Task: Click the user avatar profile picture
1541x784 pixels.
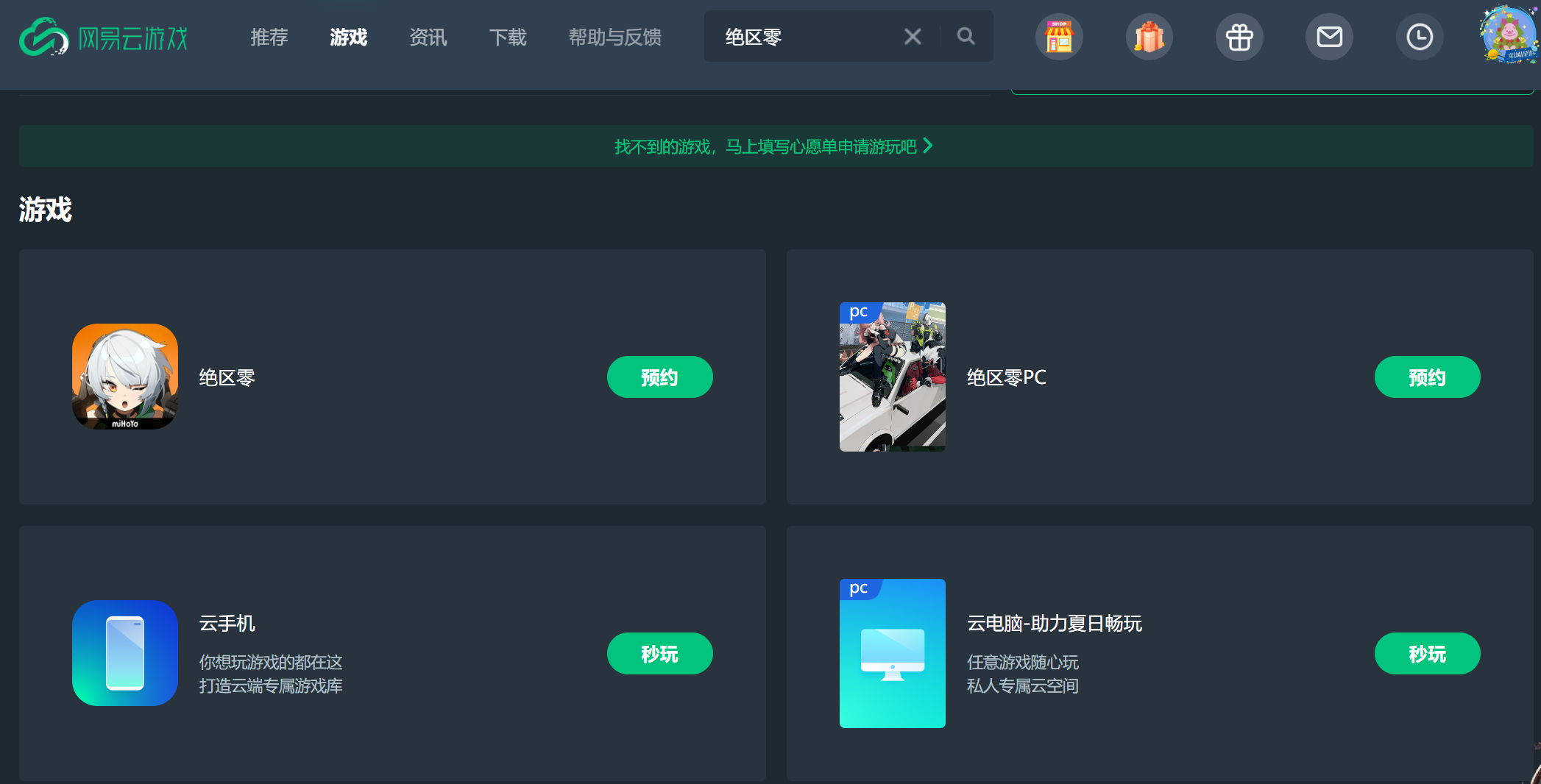Action: 1509,35
